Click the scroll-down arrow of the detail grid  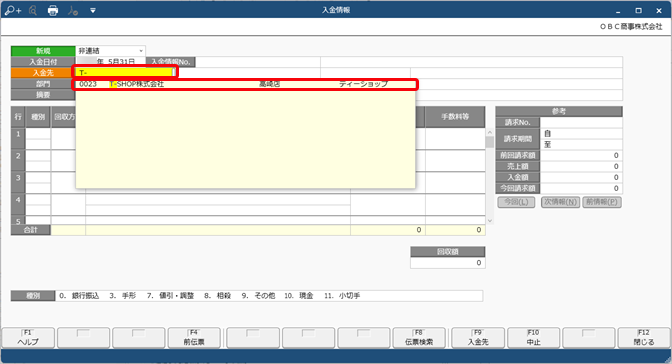pyautogui.click(x=490, y=221)
